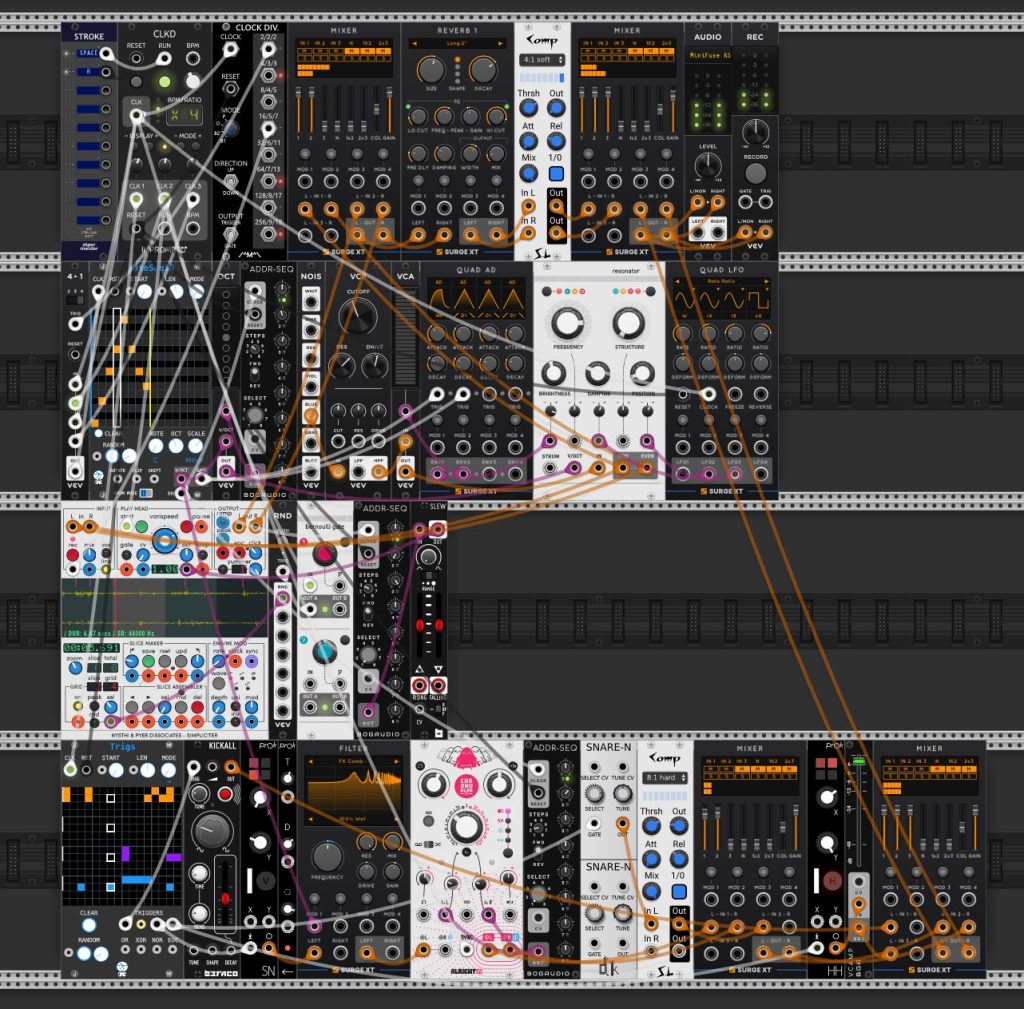The image size is (1024, 1009).
Task: Click the AUDIO module LEVEL knob
Action: (x=708, y=165)
